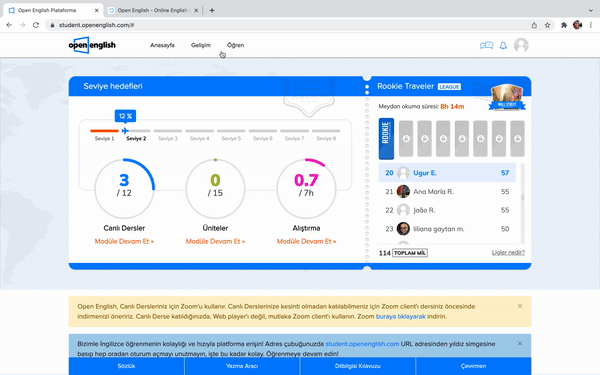Open the Gelişim menu
The height and width of the screenshot is (375, 600).
click(x=201, y=45)
